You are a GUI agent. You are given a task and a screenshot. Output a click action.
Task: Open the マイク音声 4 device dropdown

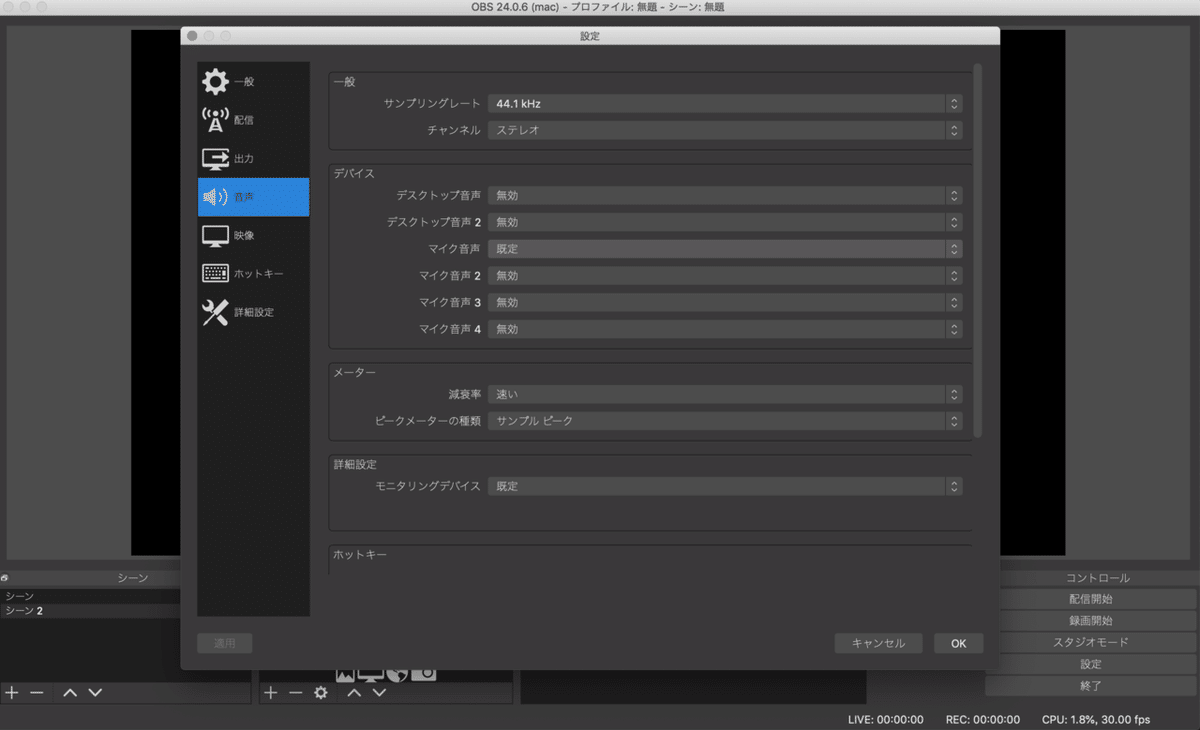click(725, 329)
